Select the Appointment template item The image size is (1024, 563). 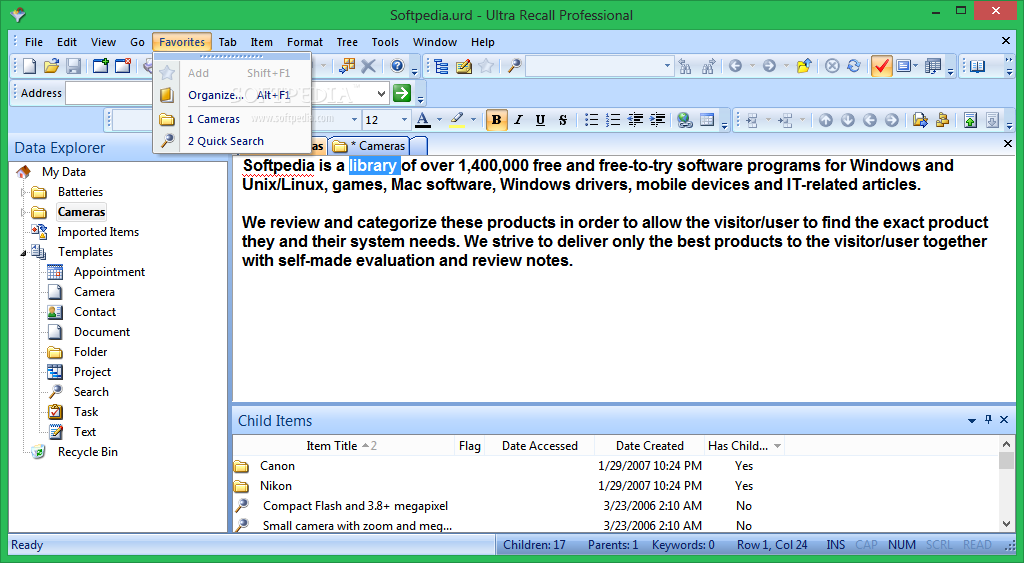click(109, 272)
